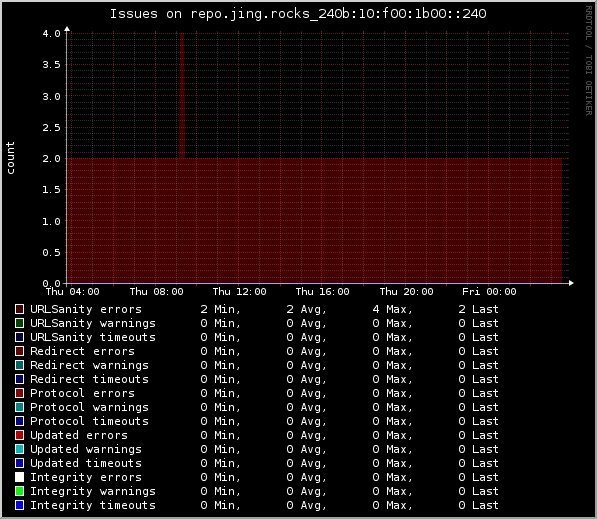
Task: Click the Updated warnings cyan swatch
Action: click(19, 449)
